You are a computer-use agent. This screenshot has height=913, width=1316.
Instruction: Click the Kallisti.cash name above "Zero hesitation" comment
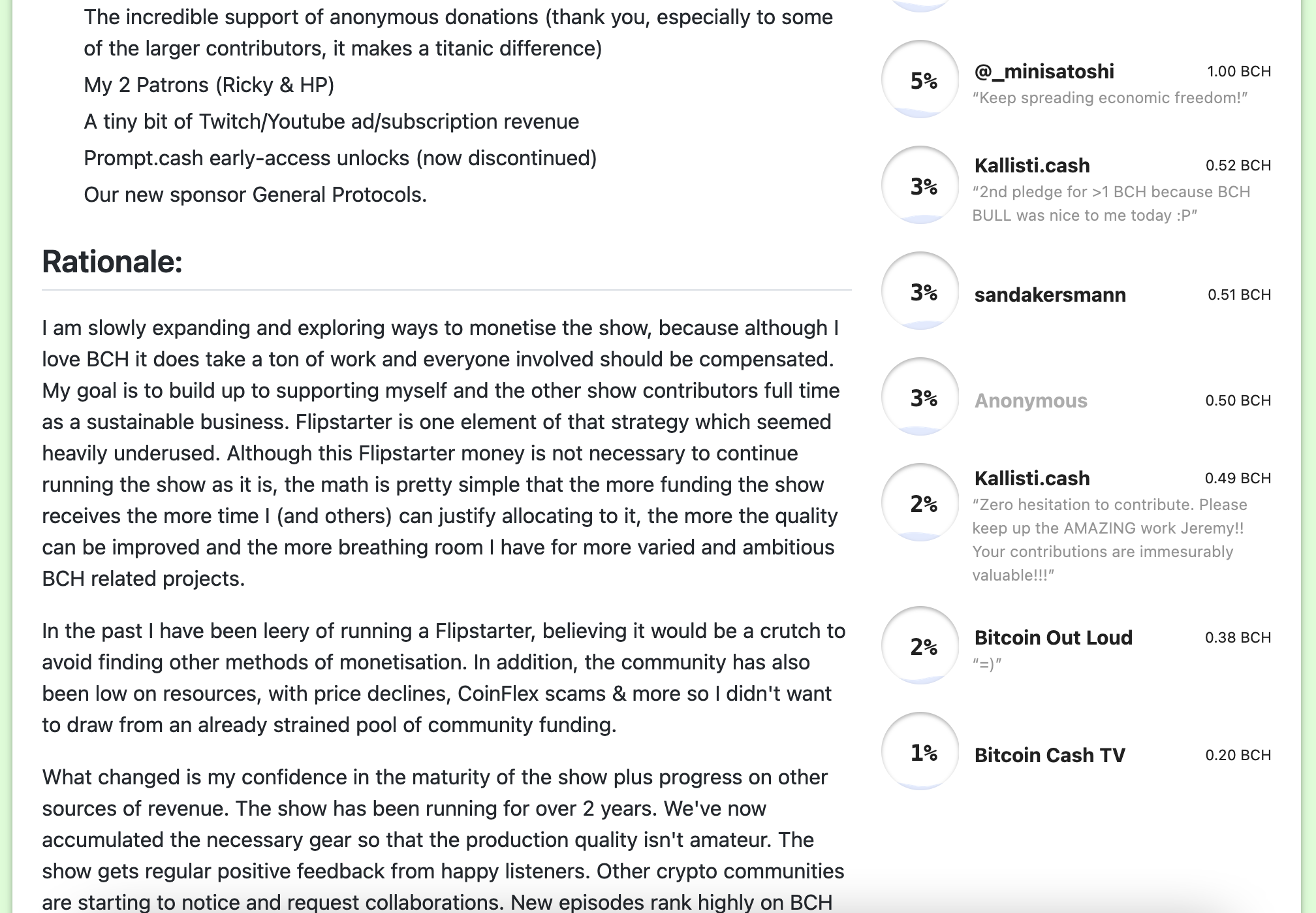click(1032, 478)
